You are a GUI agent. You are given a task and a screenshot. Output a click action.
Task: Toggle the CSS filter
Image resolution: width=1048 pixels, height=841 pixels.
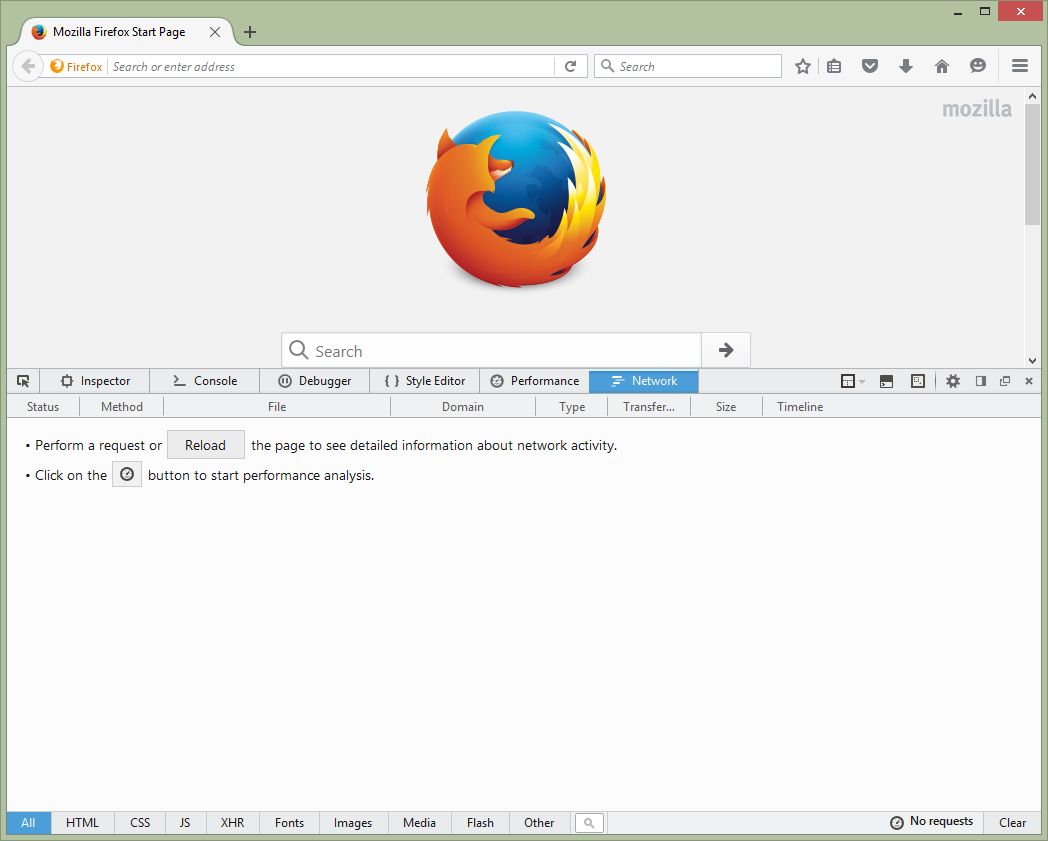(x=140, y=823)
